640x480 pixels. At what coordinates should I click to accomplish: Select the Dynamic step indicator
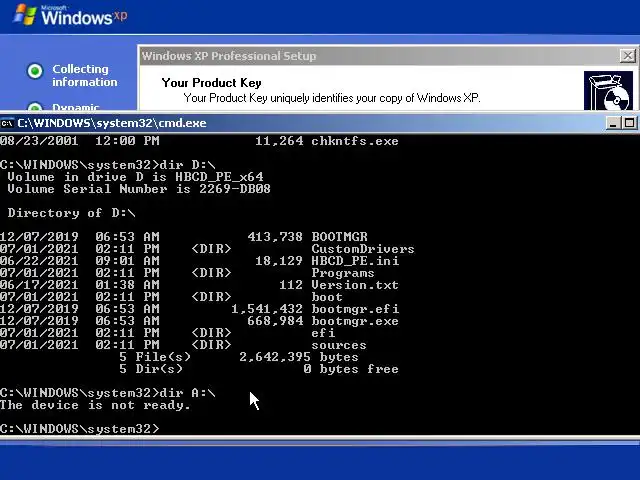[x=35, y=107]
